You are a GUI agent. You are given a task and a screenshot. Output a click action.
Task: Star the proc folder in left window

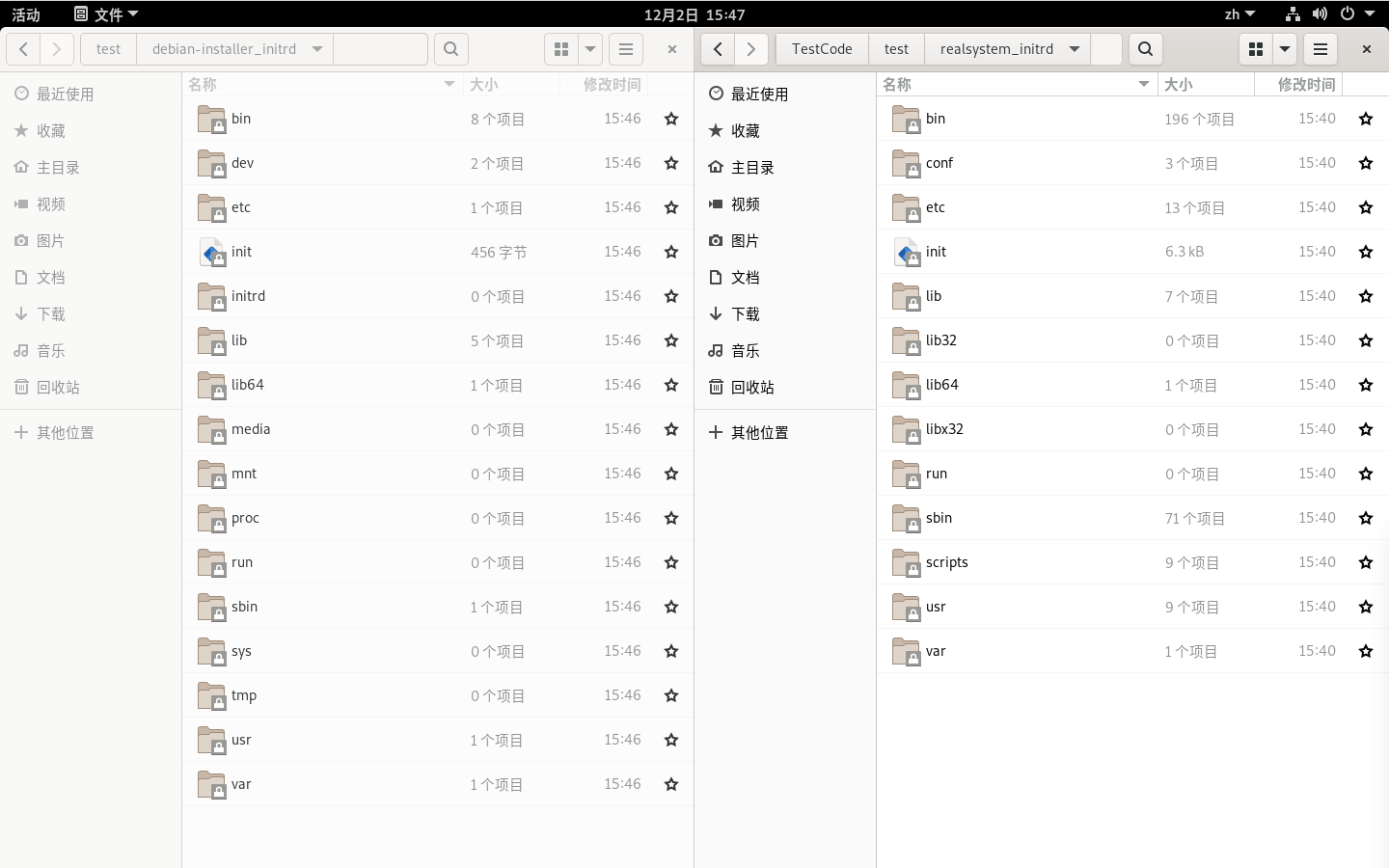point(671,518)
